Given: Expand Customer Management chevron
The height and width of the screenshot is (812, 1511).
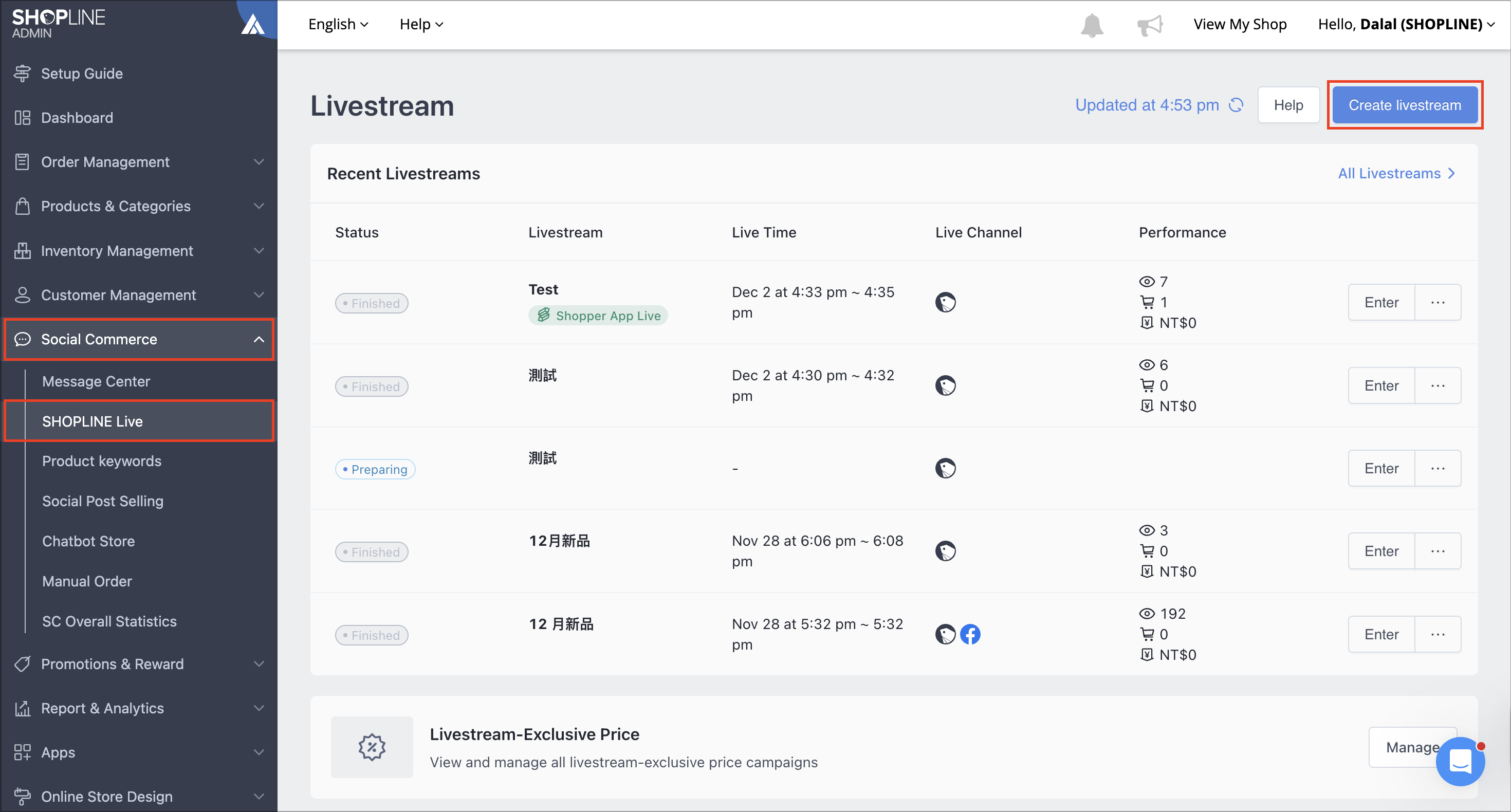Looking at the screenshot, I should pyautogui.click(x=259, y=294).
